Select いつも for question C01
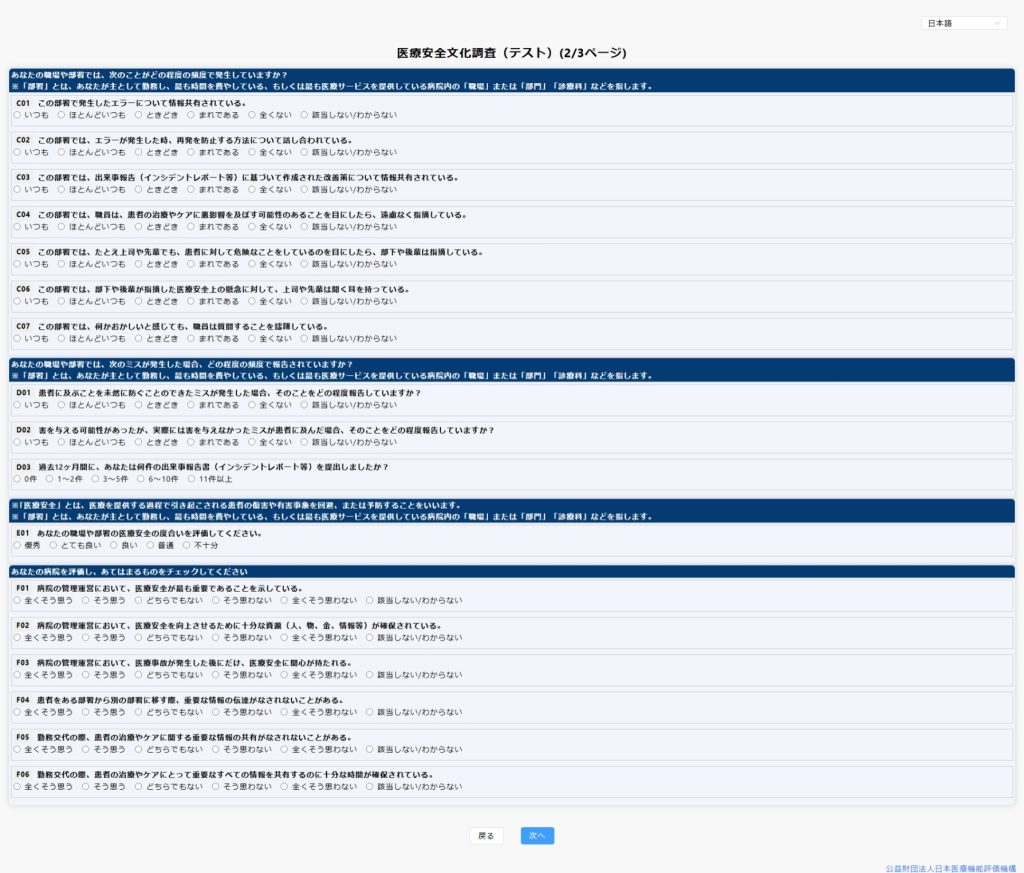Viewport: 1024px width, 873px height. click(17, 115)
